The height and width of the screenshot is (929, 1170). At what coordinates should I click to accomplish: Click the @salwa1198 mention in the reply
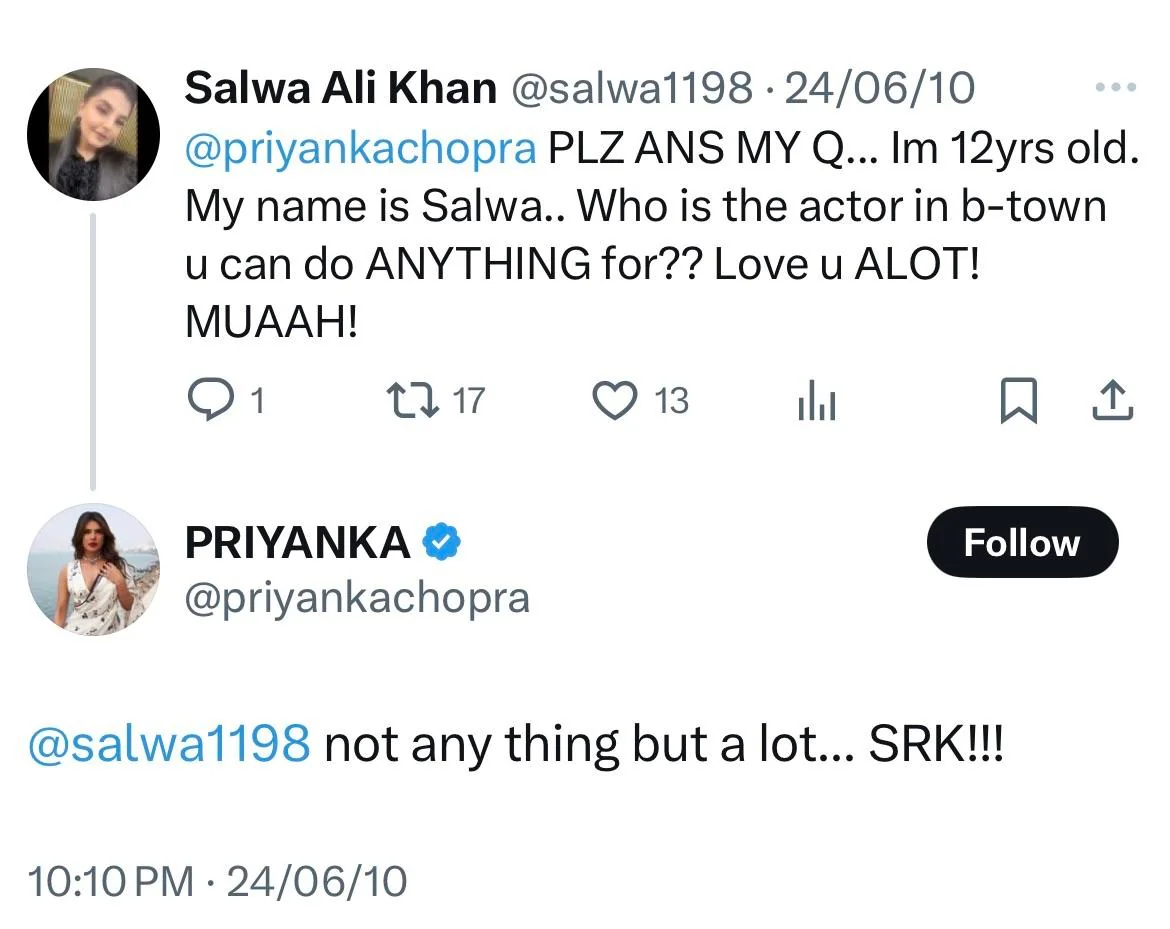click(169, 745)
